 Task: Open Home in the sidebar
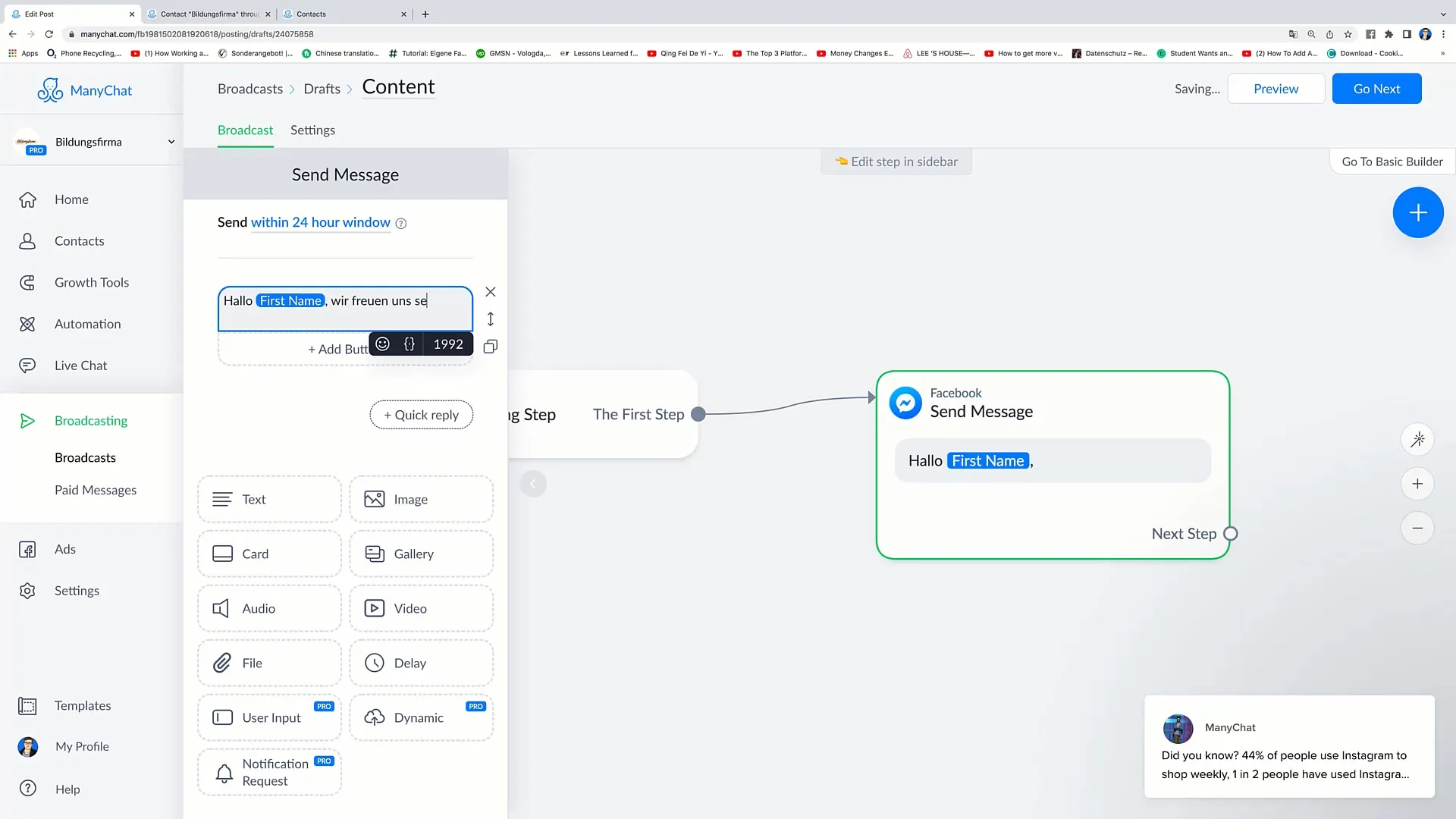(x=71, y=199)
